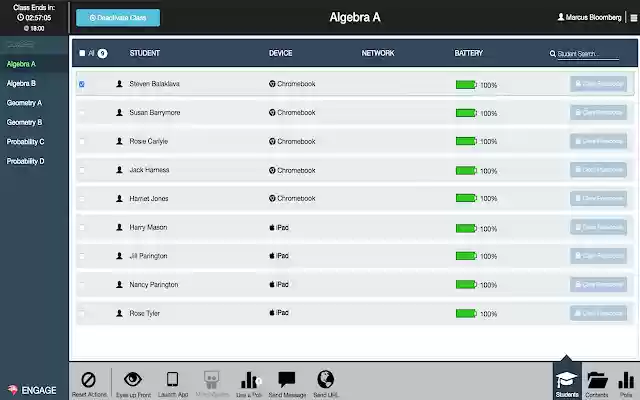Screen dimensions: 640x400
Task: Click the faded button in Jack Harness's row
Action: (598, 170)
